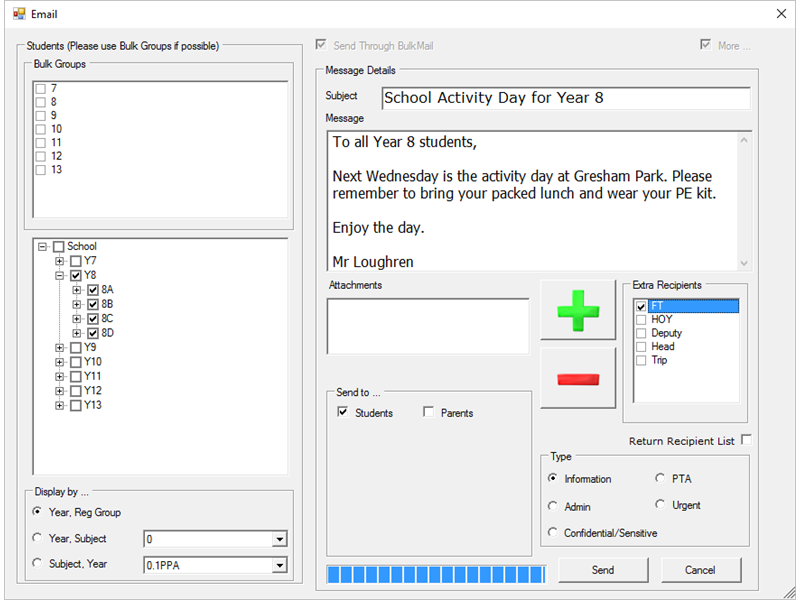Click the green plus add attachment button
The height and width of the screenshot is (600, 800).
[578, 311]
